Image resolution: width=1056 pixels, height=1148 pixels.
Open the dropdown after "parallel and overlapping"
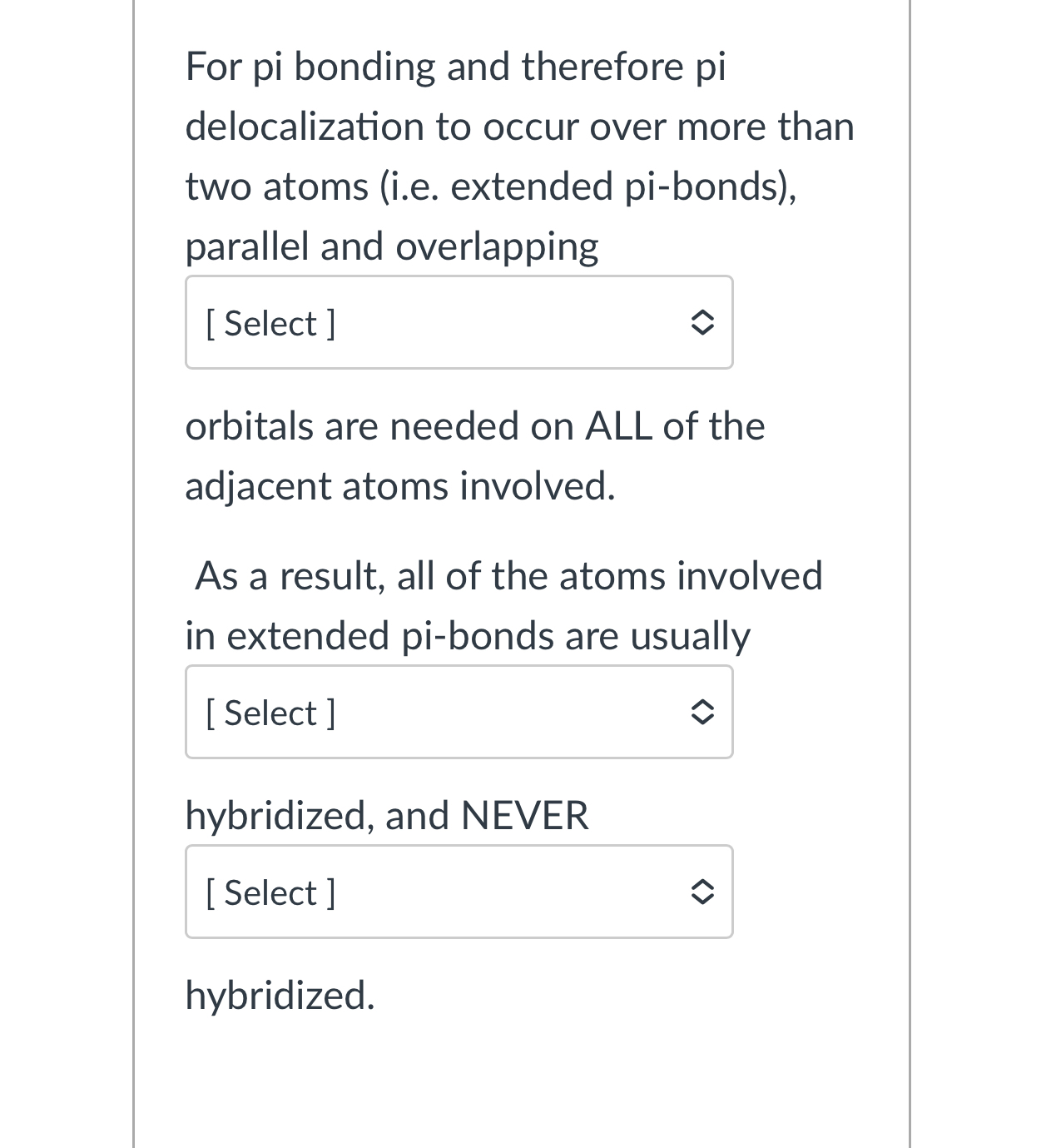point(459,322)
